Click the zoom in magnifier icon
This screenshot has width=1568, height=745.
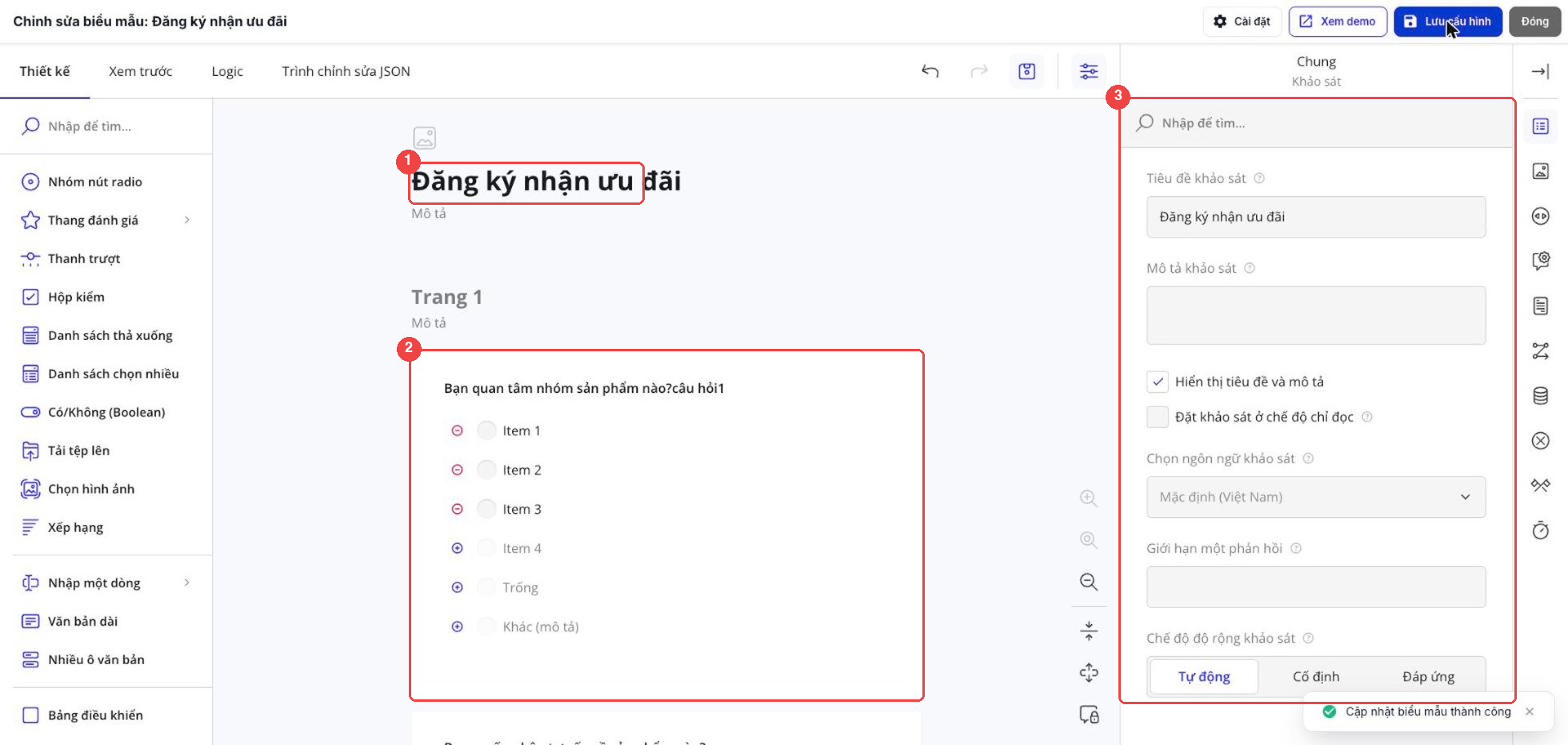pyautogui.click(x=1089, y=498)
